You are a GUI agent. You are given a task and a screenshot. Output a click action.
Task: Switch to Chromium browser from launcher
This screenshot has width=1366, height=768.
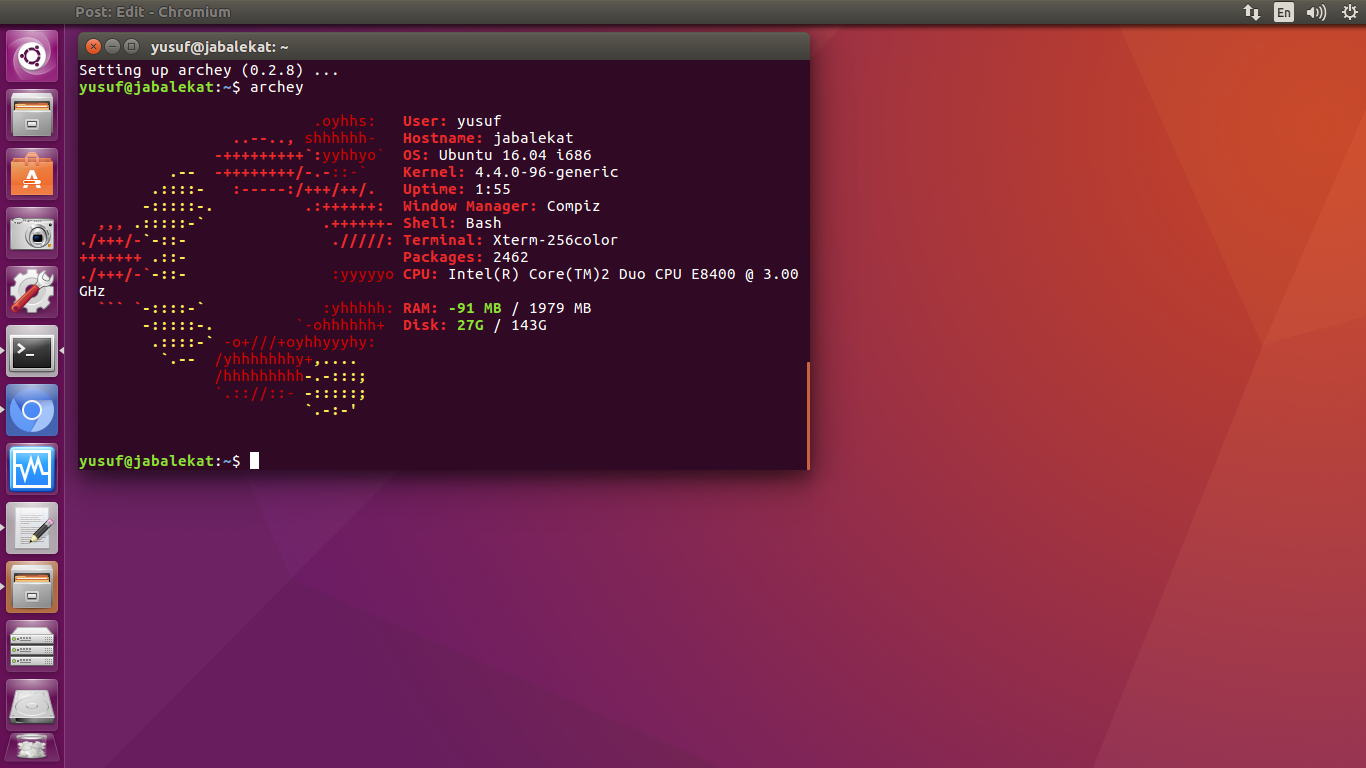32,410
